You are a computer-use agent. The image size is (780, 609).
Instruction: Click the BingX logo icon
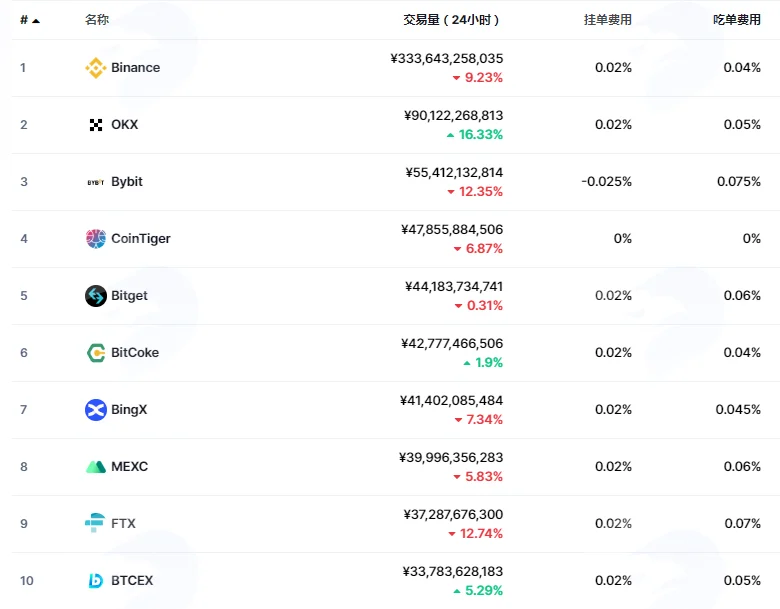(96, 410)
